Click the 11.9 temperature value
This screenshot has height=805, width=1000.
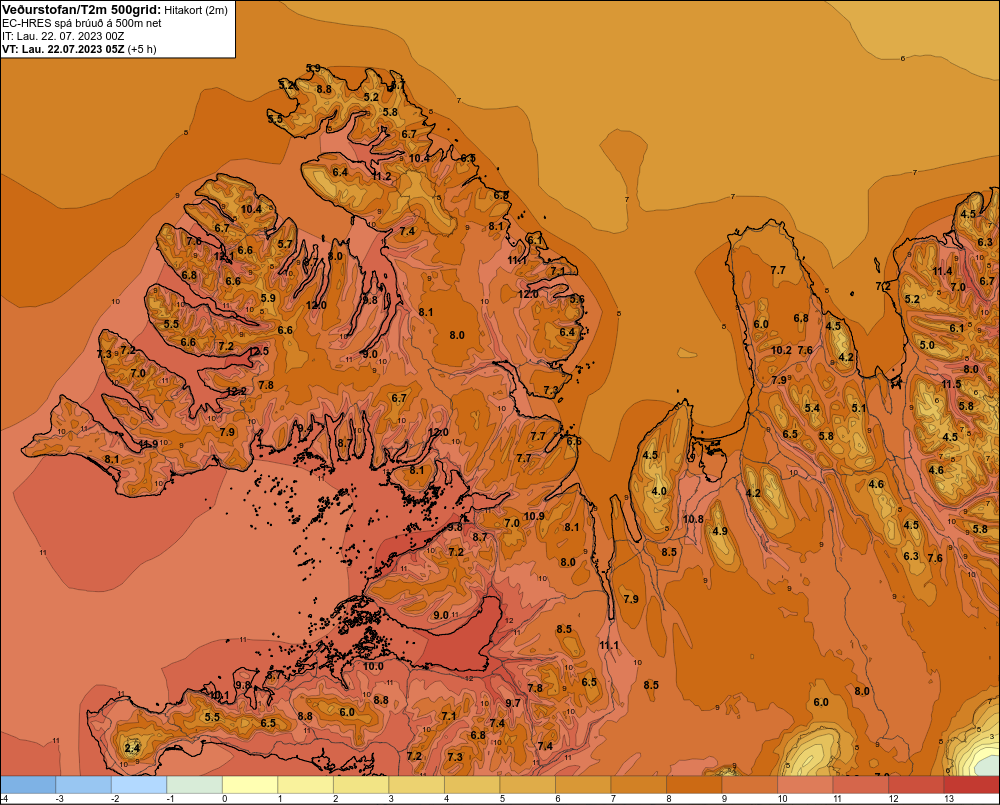(x=148, y=444)
